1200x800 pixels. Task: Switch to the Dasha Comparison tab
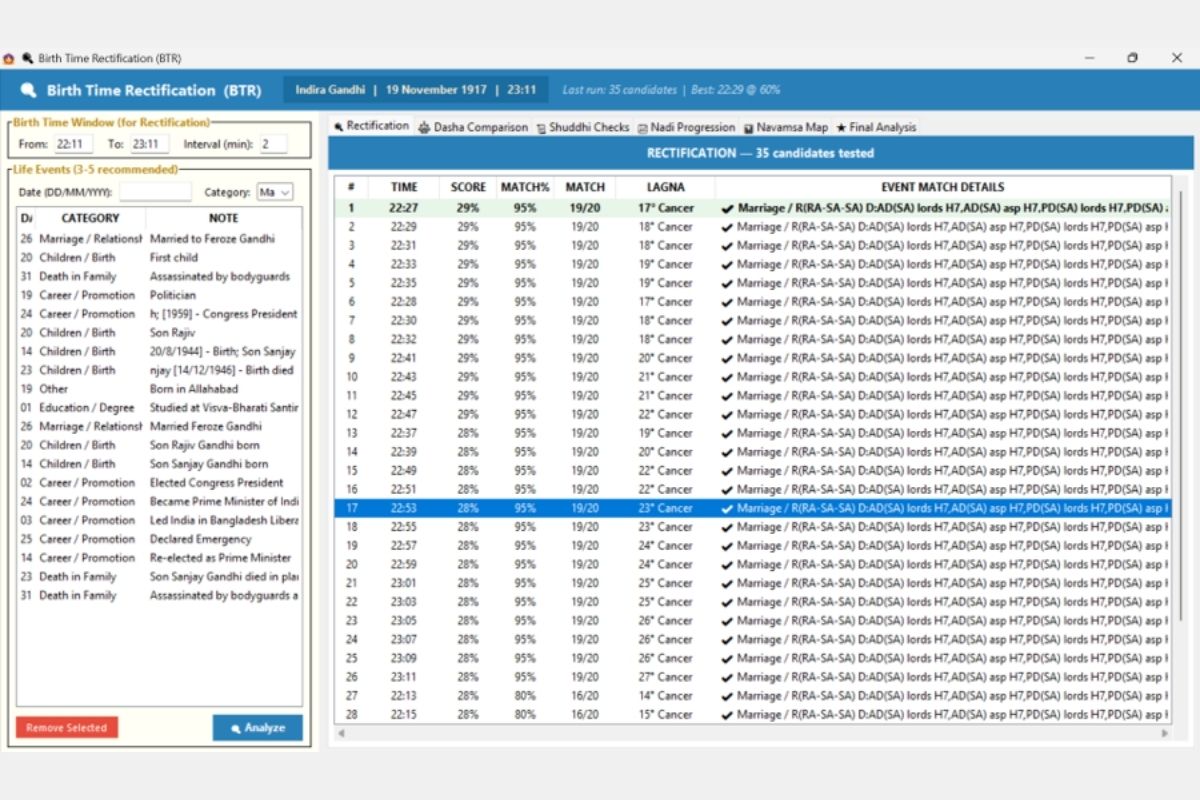tap(473, 127)
